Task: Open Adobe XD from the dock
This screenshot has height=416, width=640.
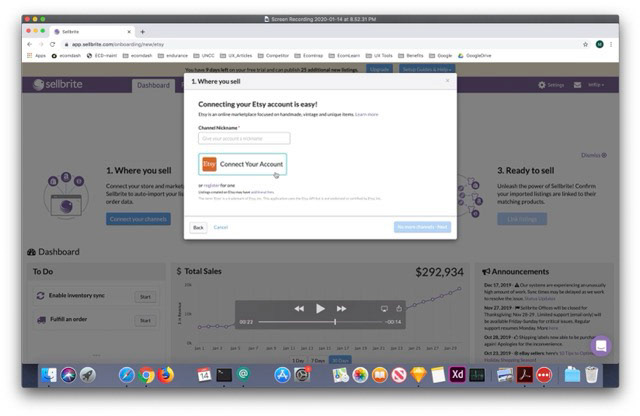Action: [x=457, y=375]
